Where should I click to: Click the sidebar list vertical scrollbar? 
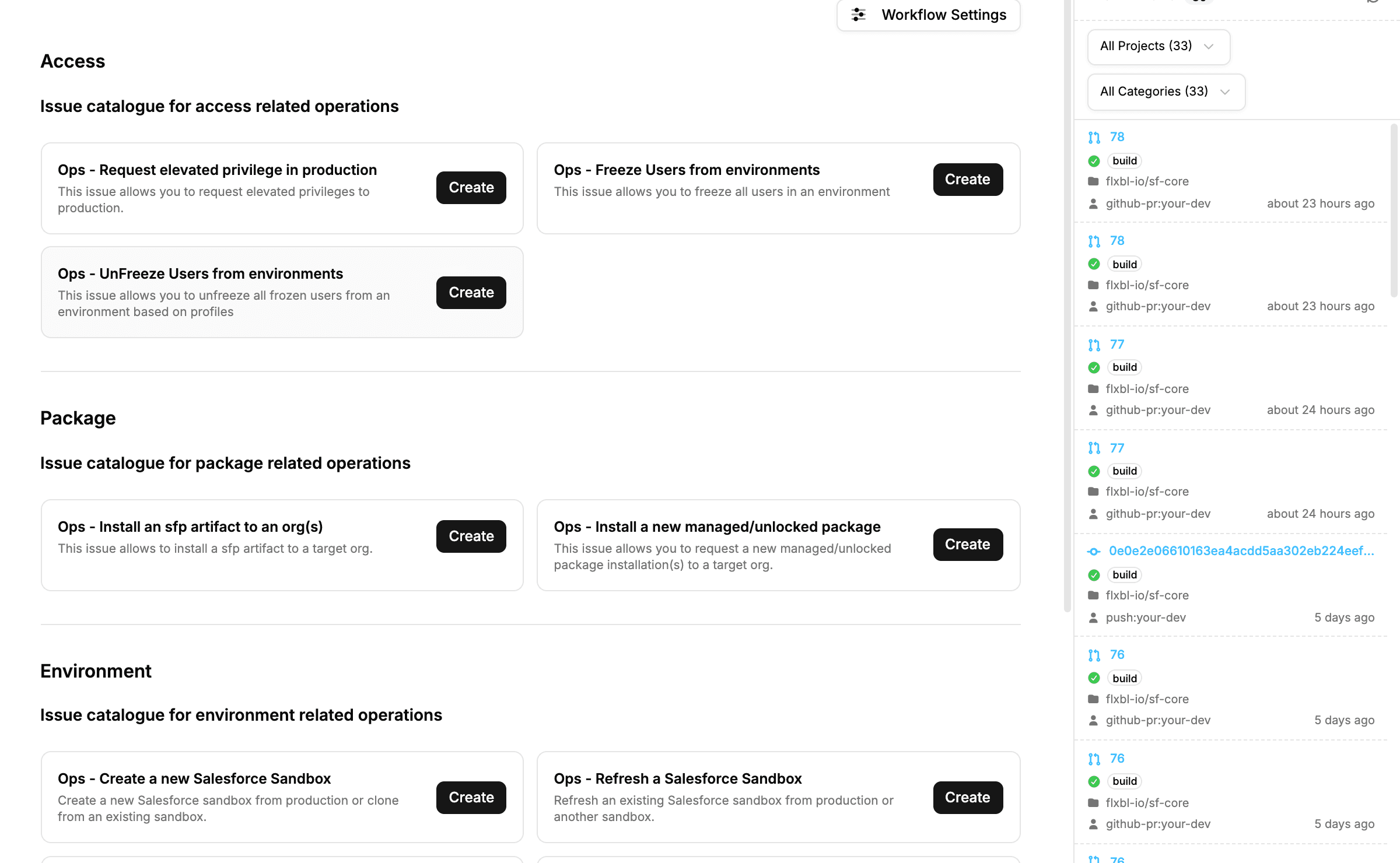pos(1394,211)
